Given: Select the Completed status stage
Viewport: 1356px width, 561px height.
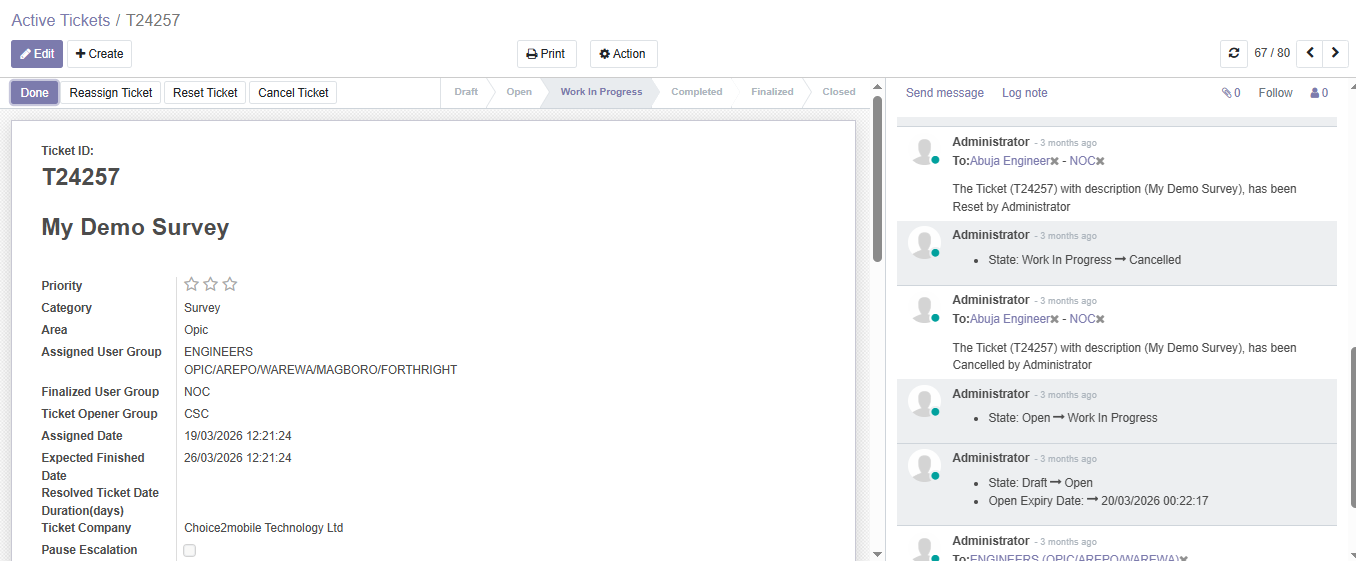Looking at the screenshot, I should 696,92.
